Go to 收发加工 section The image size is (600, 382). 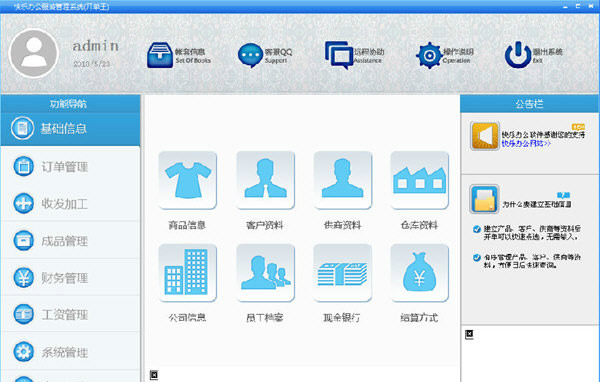click(x=70, y=203)
